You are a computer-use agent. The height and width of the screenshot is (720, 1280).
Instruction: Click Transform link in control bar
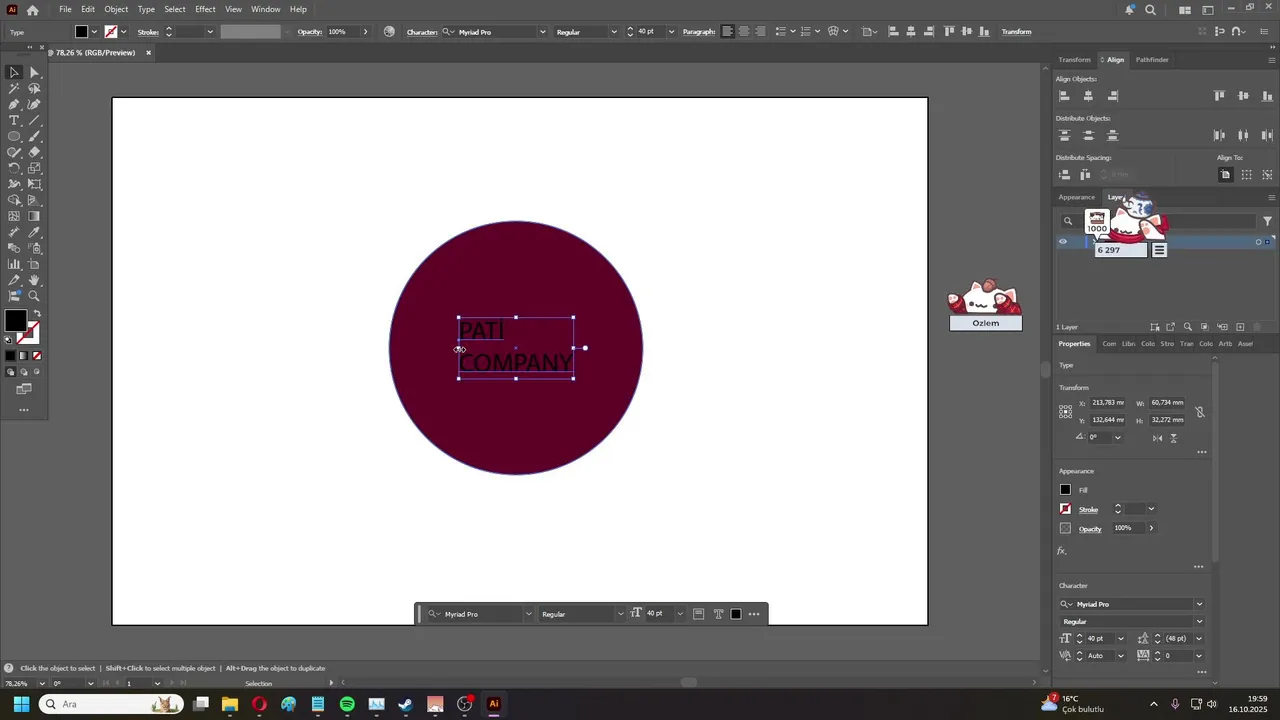(x=1016, y=31)
